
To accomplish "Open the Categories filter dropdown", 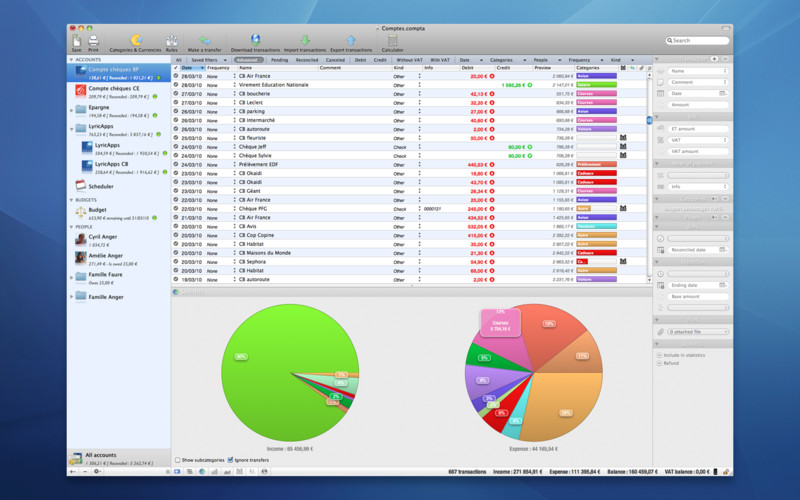I will pos(508,60).
